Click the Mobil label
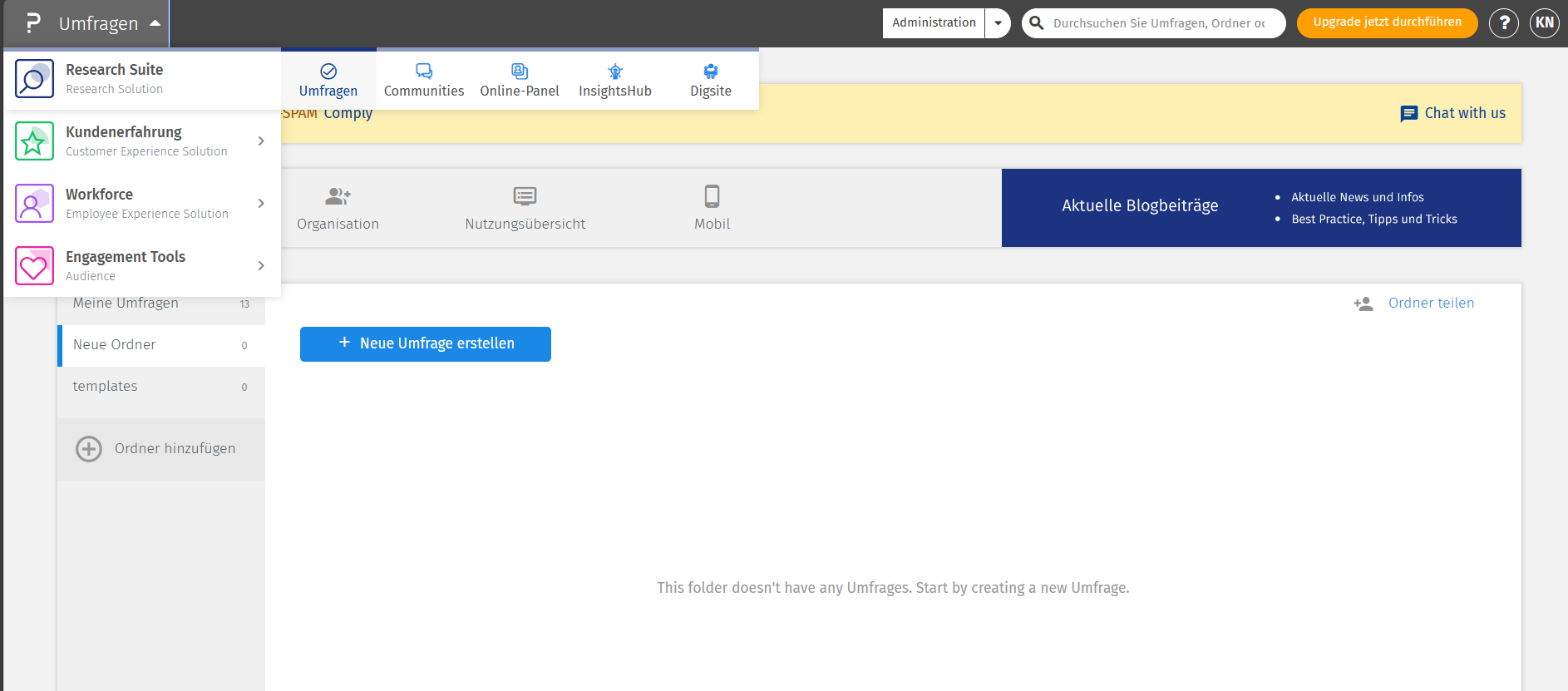 713,224
